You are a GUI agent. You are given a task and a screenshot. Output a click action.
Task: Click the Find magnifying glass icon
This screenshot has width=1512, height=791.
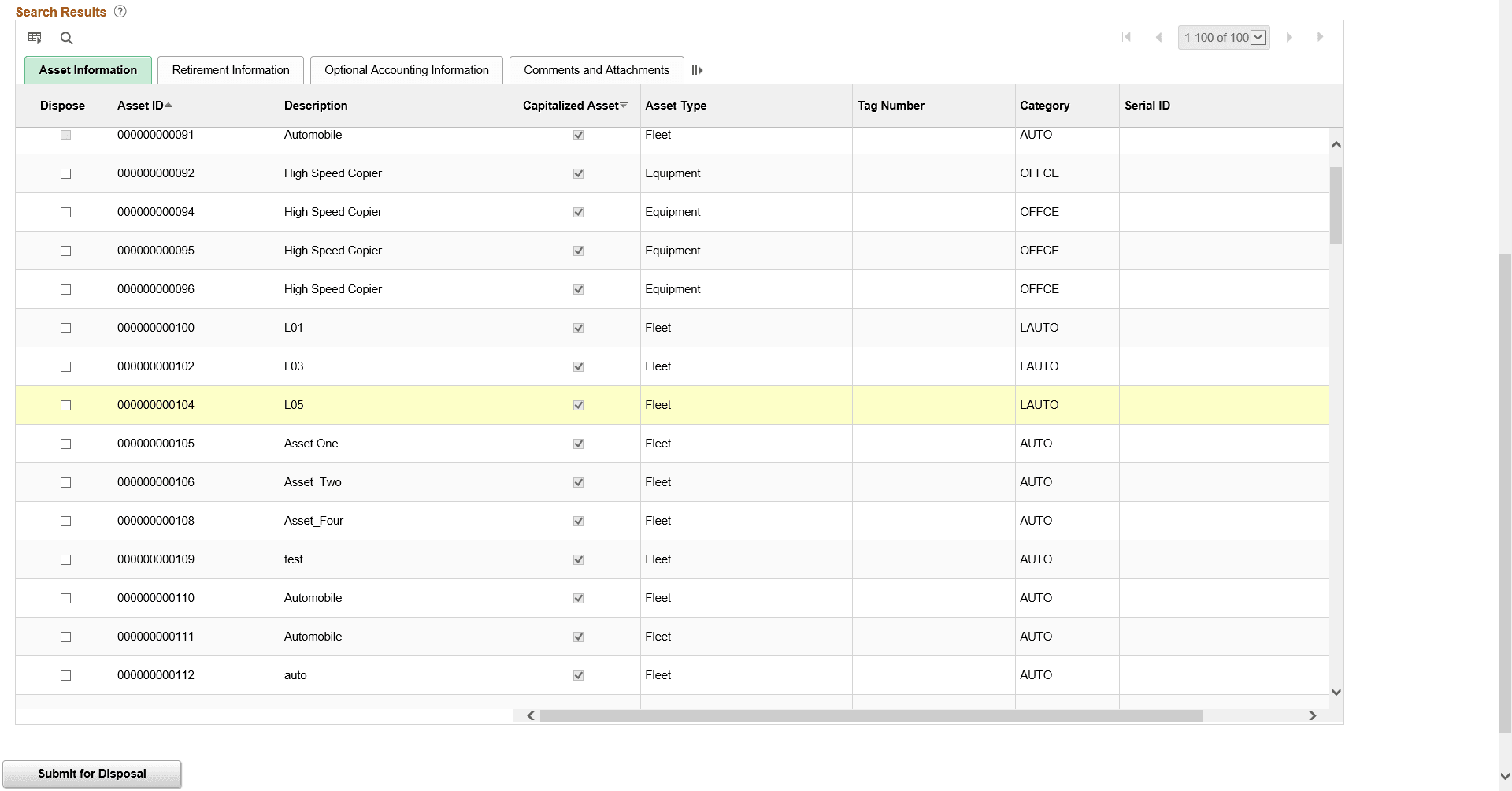[x=66, y=38]
